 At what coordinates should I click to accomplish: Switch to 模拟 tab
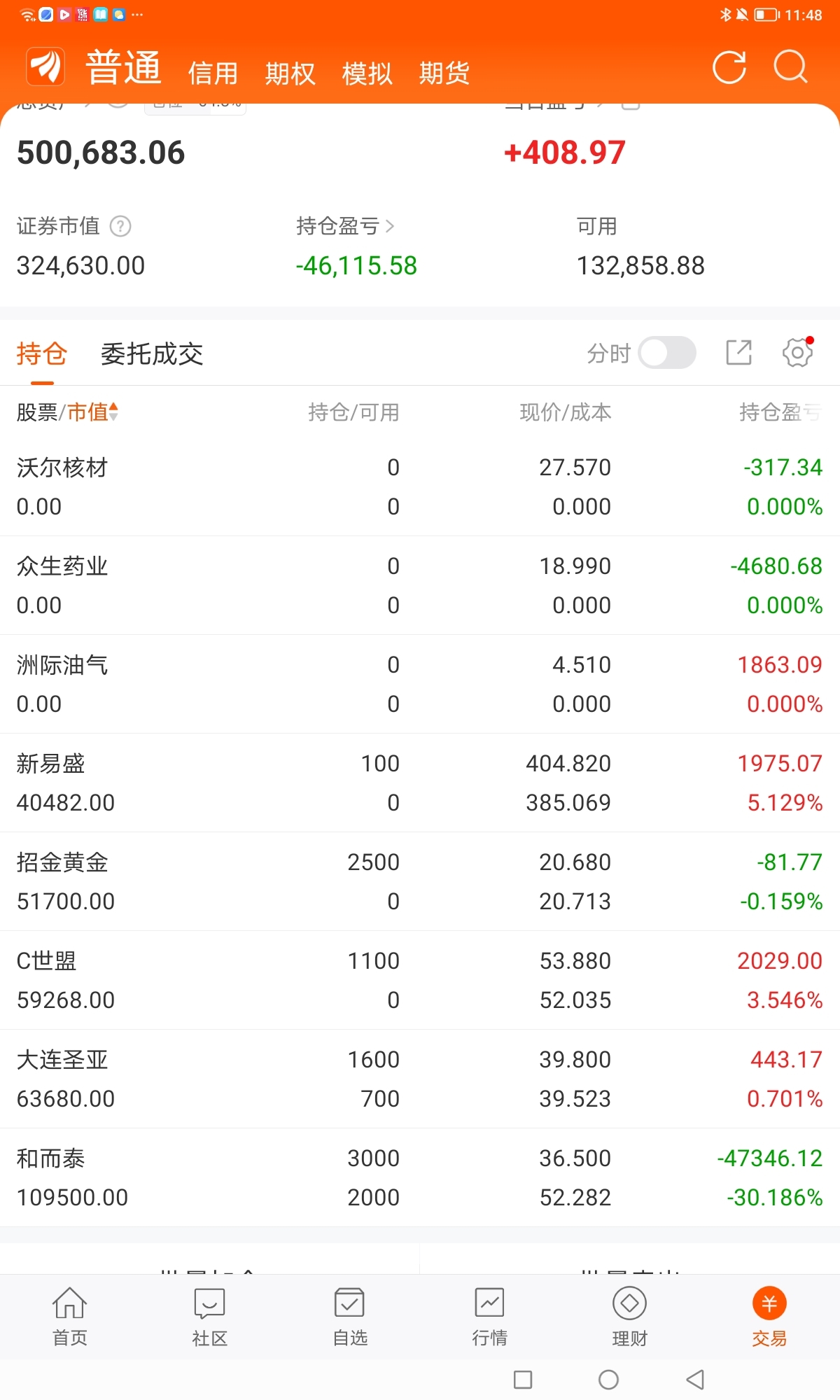point(367,73)
